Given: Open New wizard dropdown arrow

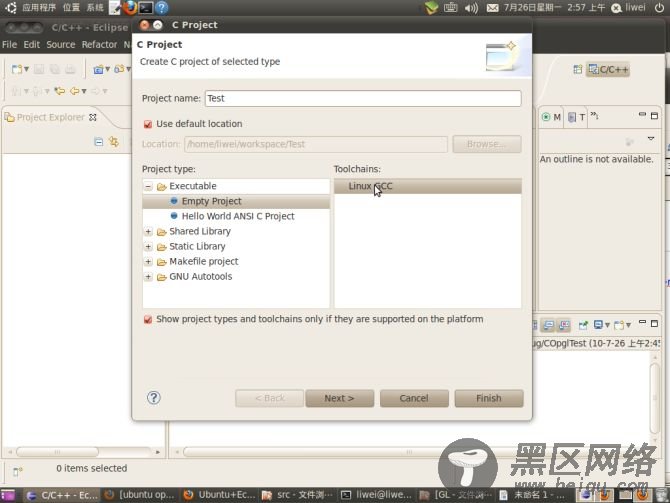Looking at the screenshot, I should pyautogui.click(x=26, y=69).
